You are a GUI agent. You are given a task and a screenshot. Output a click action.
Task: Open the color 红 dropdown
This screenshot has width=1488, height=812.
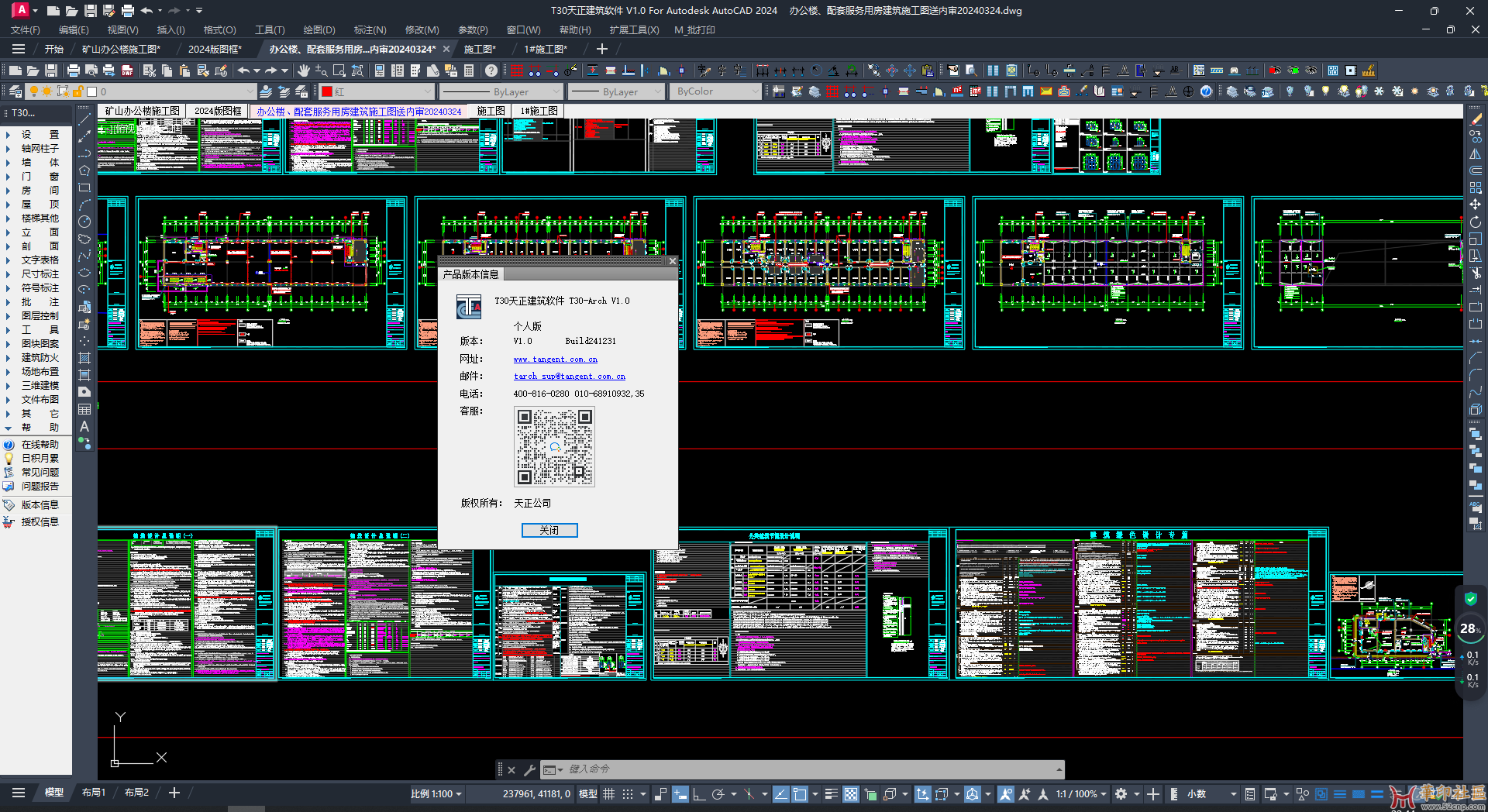pyautogui.click(x=427, y=91)
